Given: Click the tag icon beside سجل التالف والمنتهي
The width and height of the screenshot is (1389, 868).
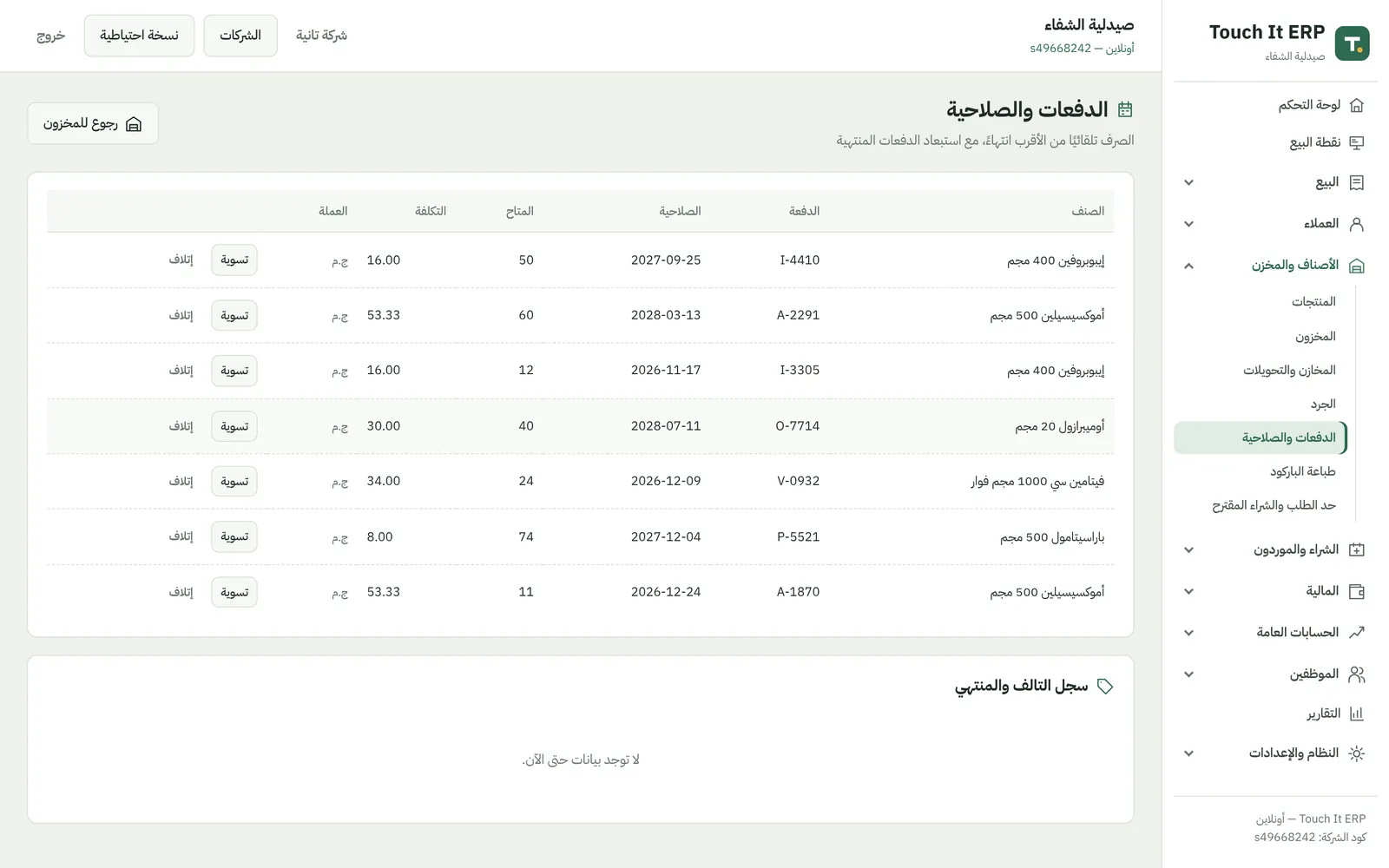Looking at the screenshot, I should coord(1105,687).
